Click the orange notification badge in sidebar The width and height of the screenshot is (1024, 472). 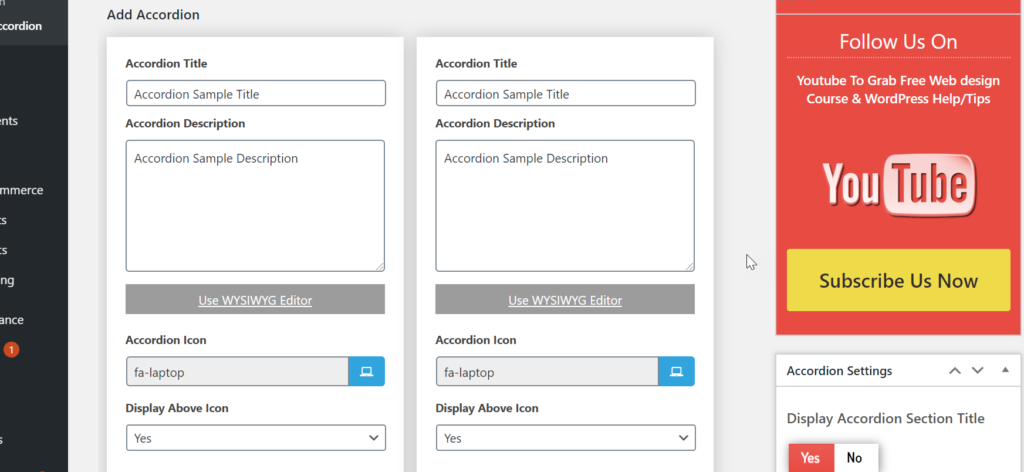coord(11,350)
